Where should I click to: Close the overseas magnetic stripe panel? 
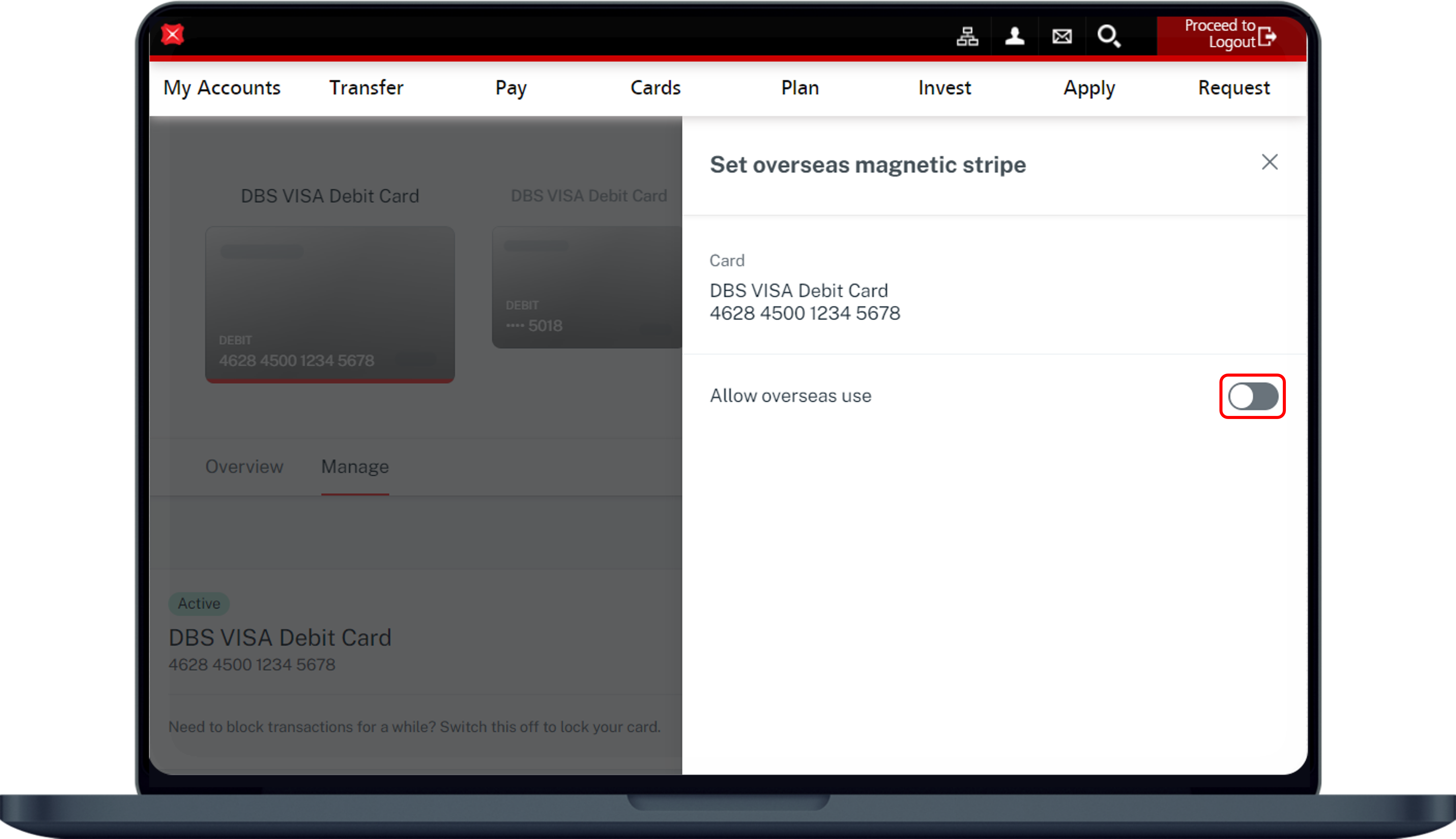[1269, 162]
